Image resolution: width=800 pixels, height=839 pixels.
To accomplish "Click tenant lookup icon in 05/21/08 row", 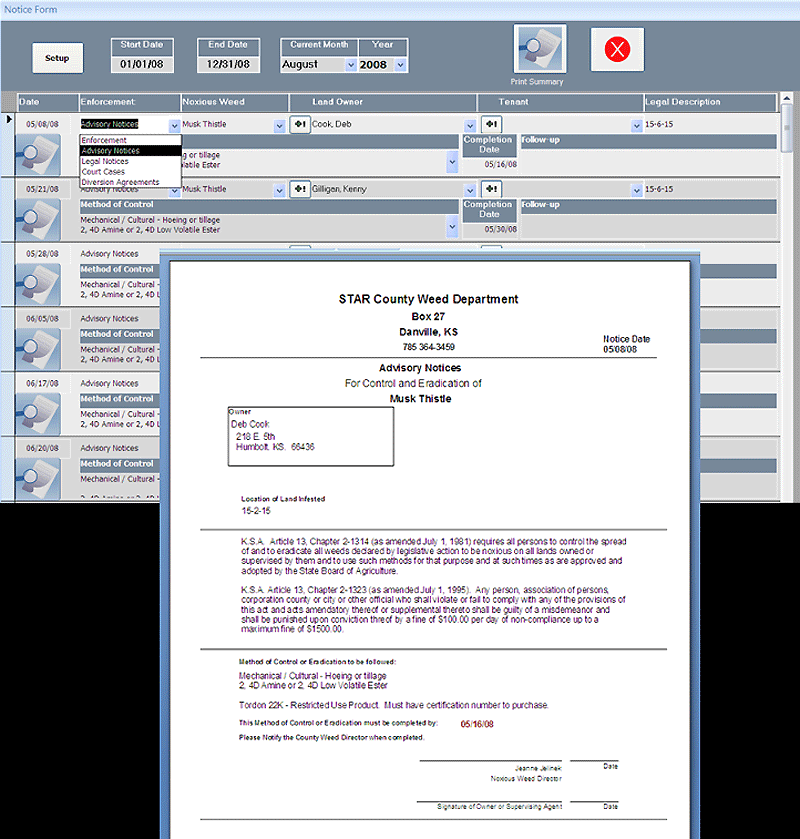I will 491,189.
